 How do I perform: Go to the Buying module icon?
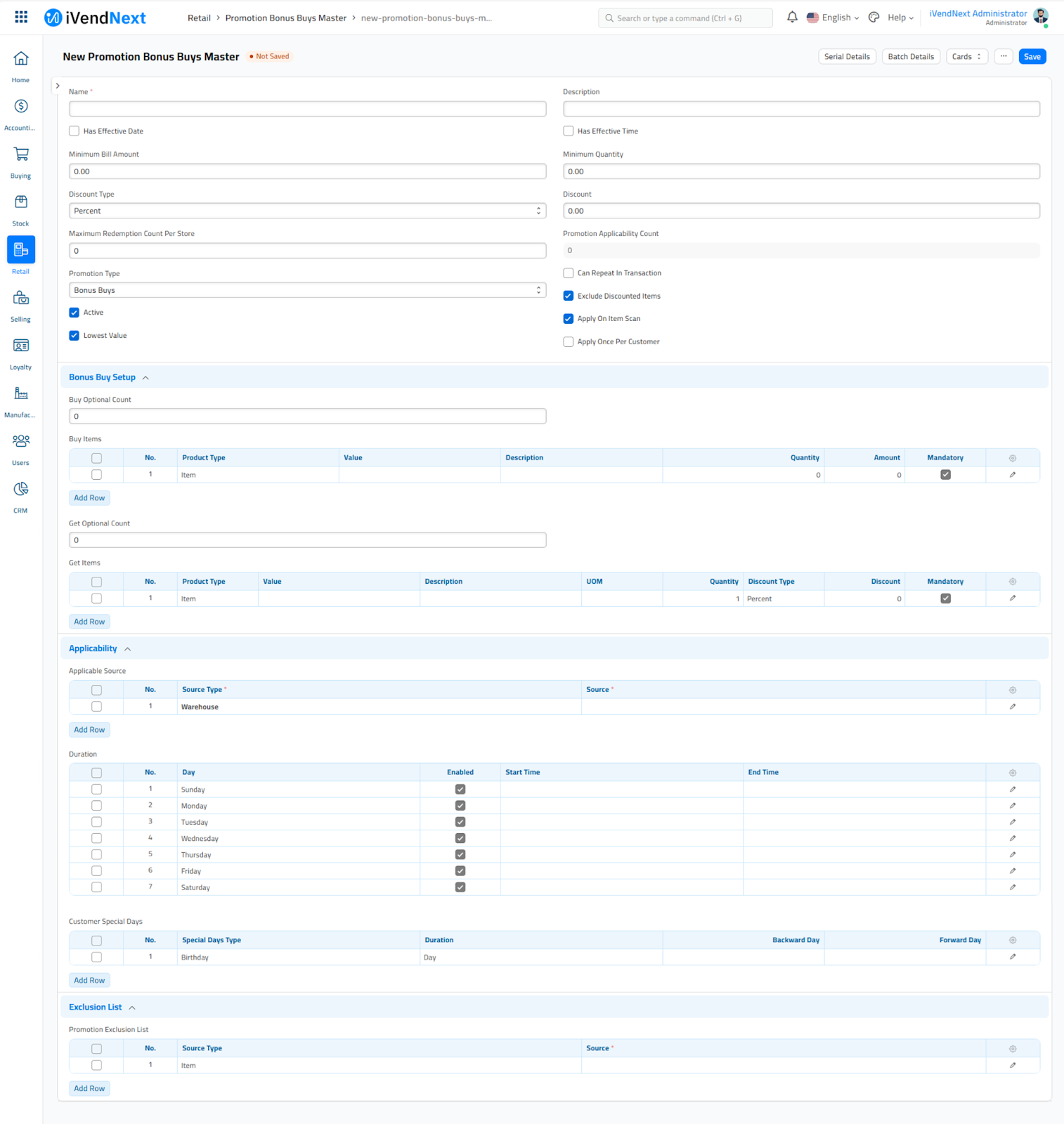click(x=21, y=155)
